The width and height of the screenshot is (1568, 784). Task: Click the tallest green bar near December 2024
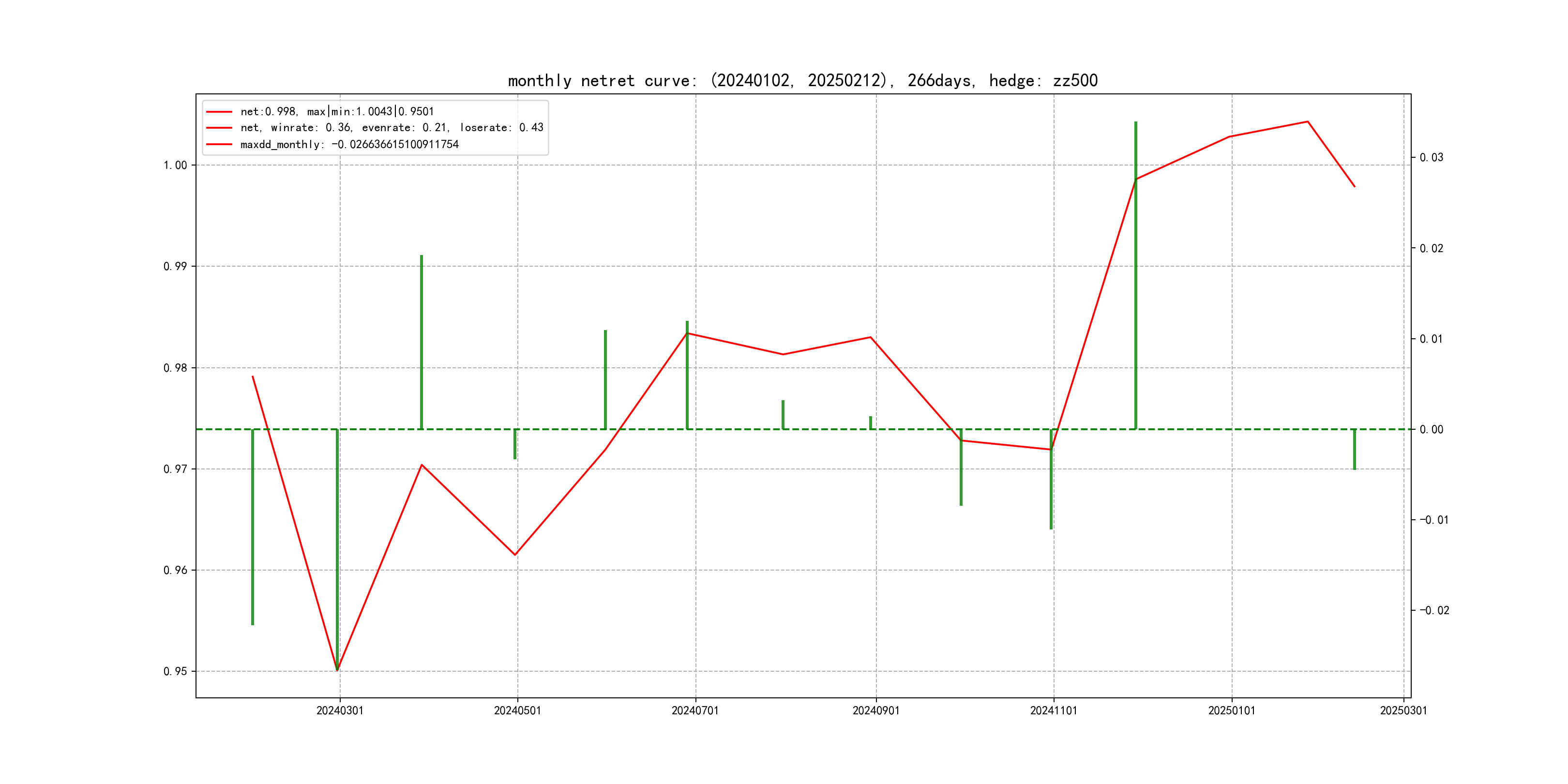tap(1136, 274)
